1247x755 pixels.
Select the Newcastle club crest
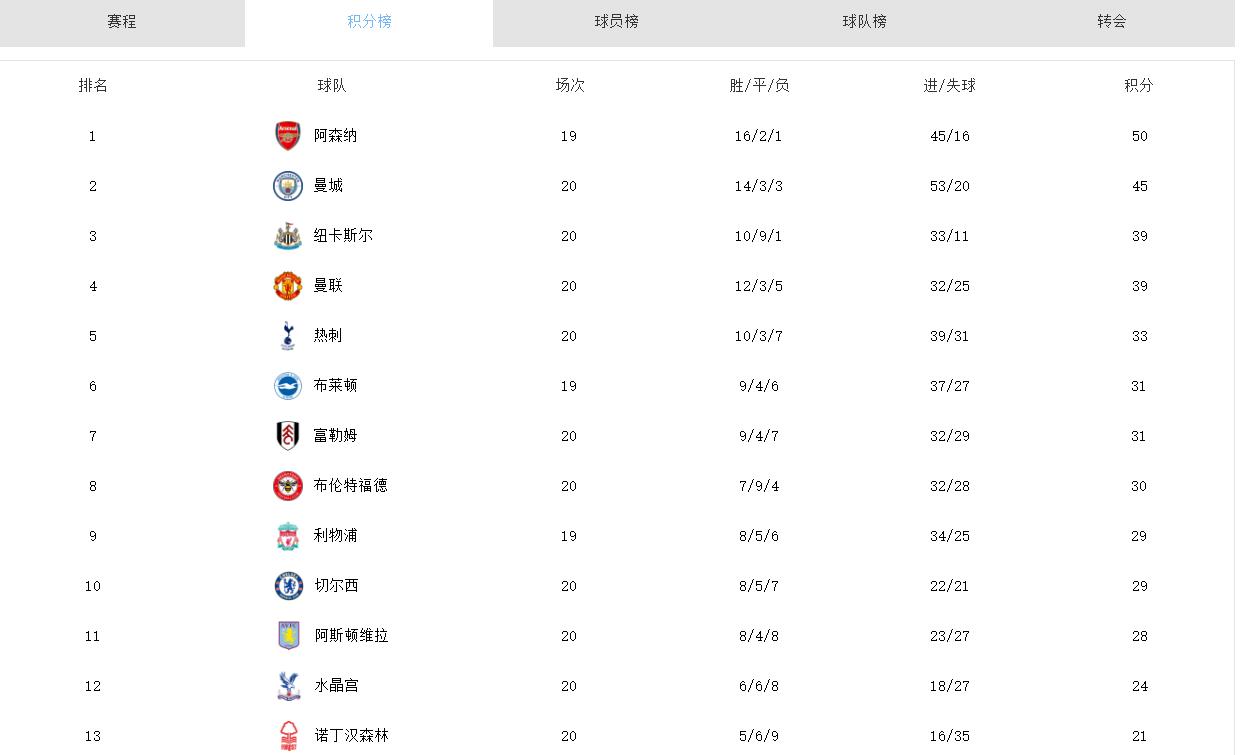[x=287, y=236]
